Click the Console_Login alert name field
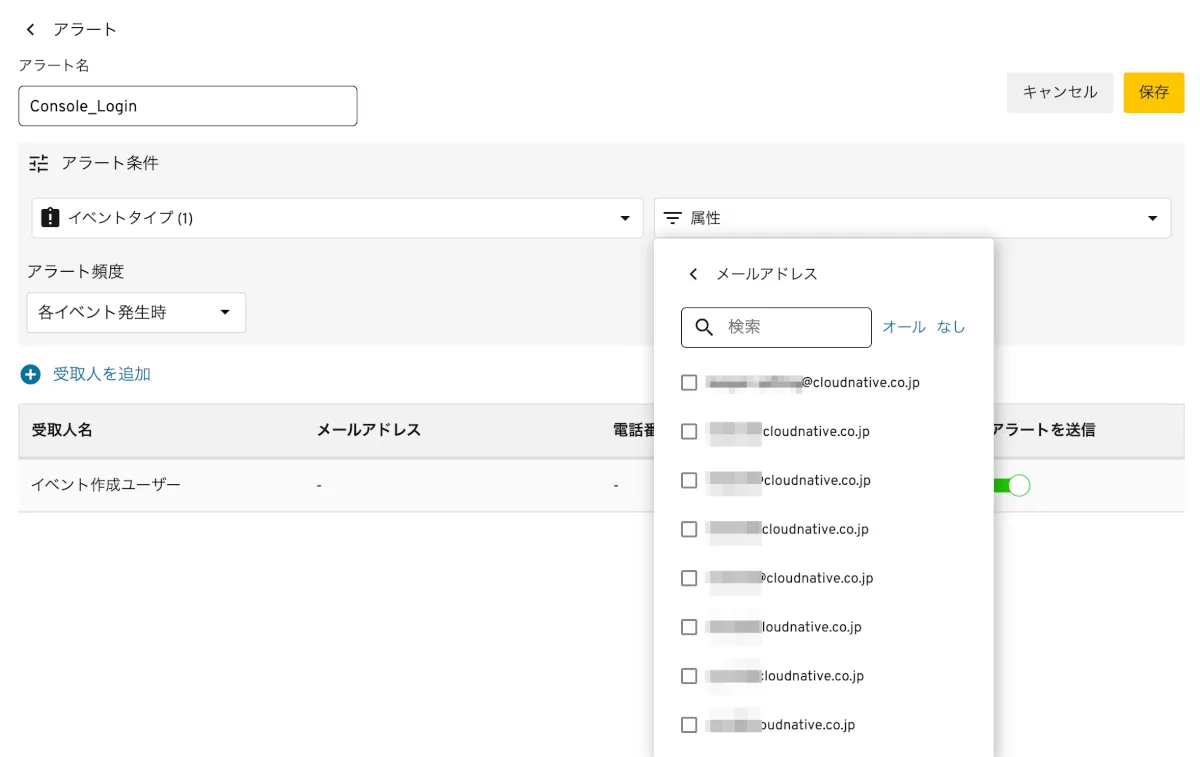The image size is (1200, 757). click(x=188, y=106)
